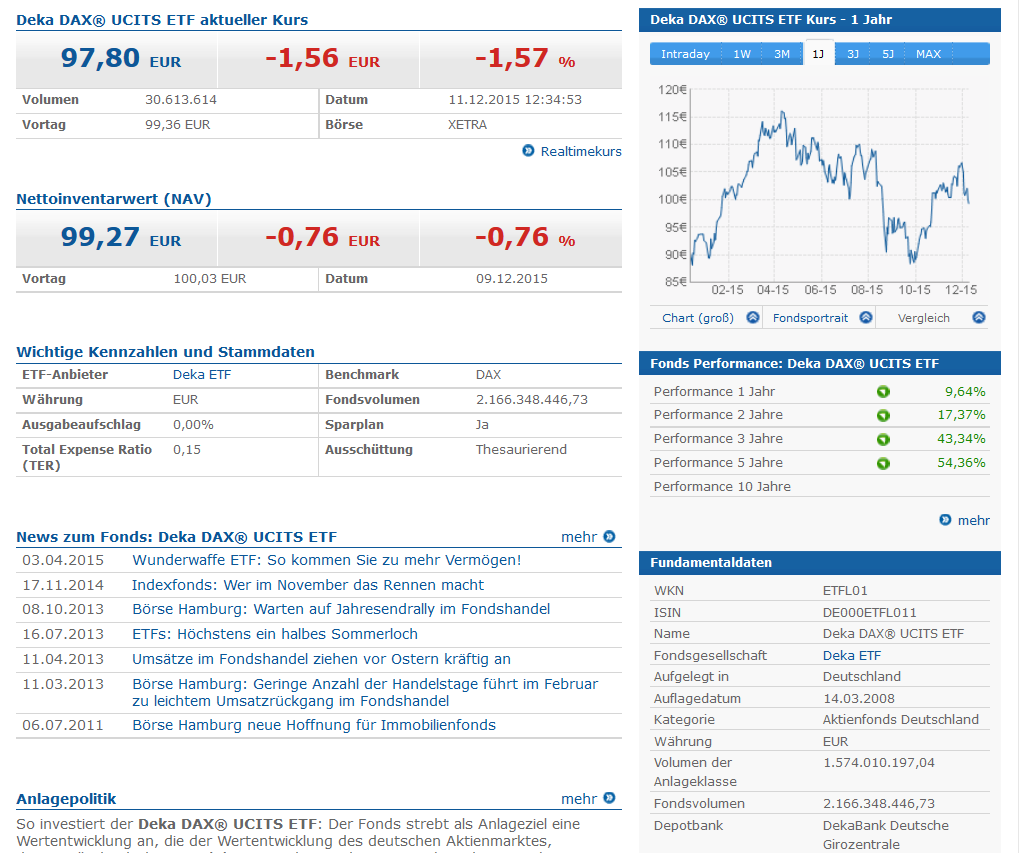Click the Kategorie value Aktienfonds Deutschland

(x=901, y=719)
